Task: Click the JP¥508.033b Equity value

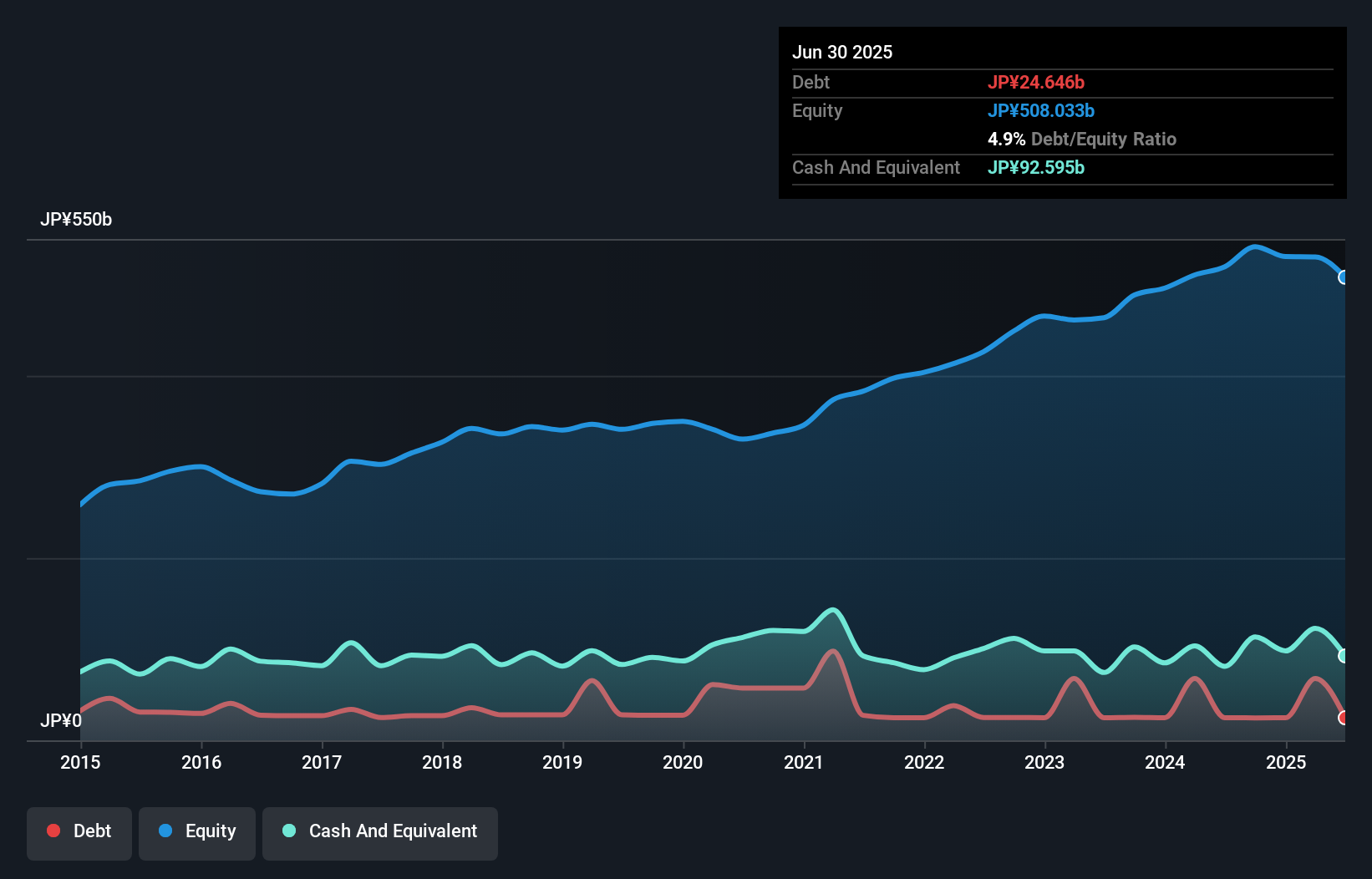Action: pos(1042,110)
